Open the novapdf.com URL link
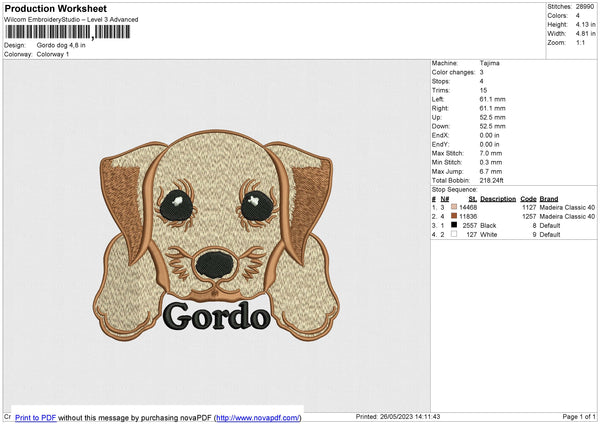The image size is (600, 424). 258,417
